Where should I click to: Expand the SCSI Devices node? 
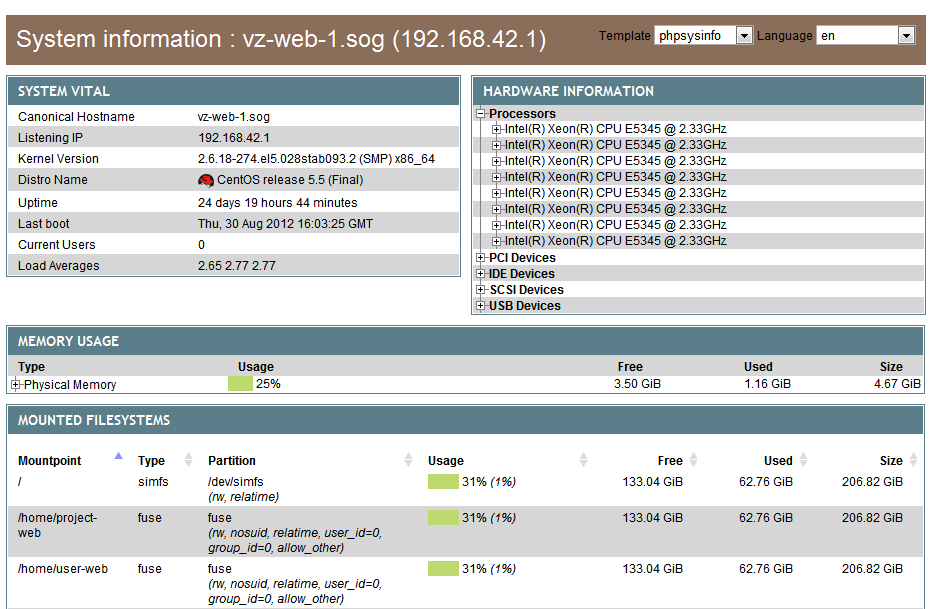[481, 290]
